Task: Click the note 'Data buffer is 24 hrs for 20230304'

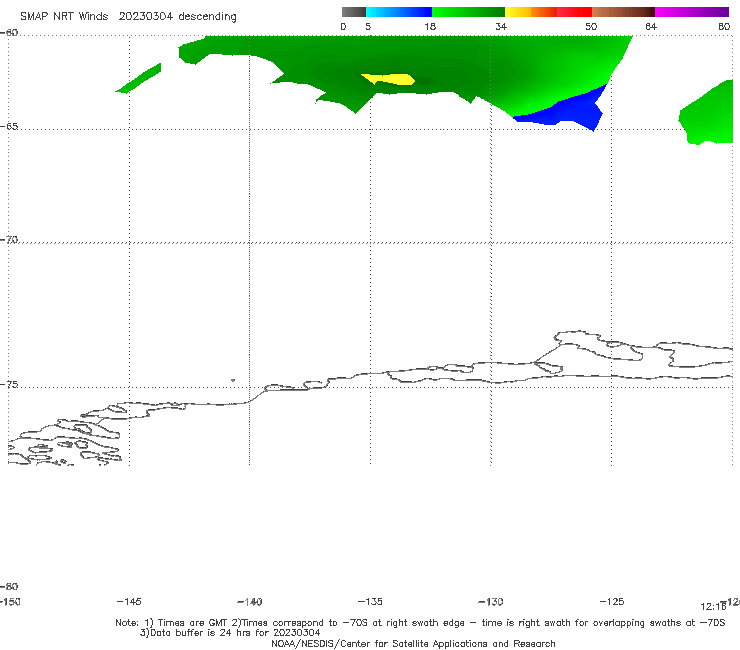Action: (x=230, y=633)
